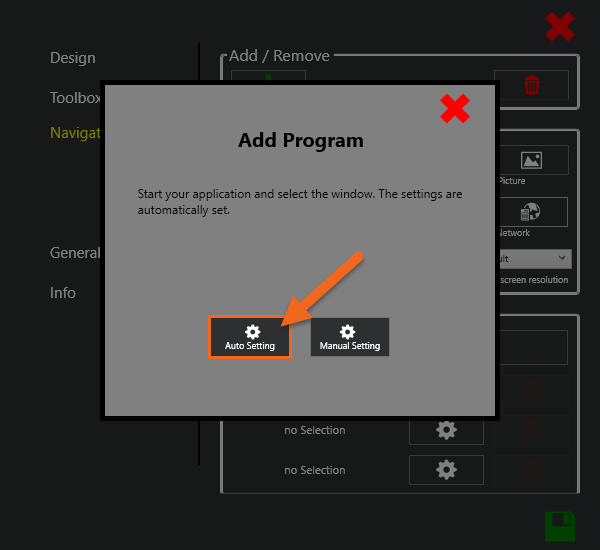Select the Picture image icon

[x=532, y=160]
